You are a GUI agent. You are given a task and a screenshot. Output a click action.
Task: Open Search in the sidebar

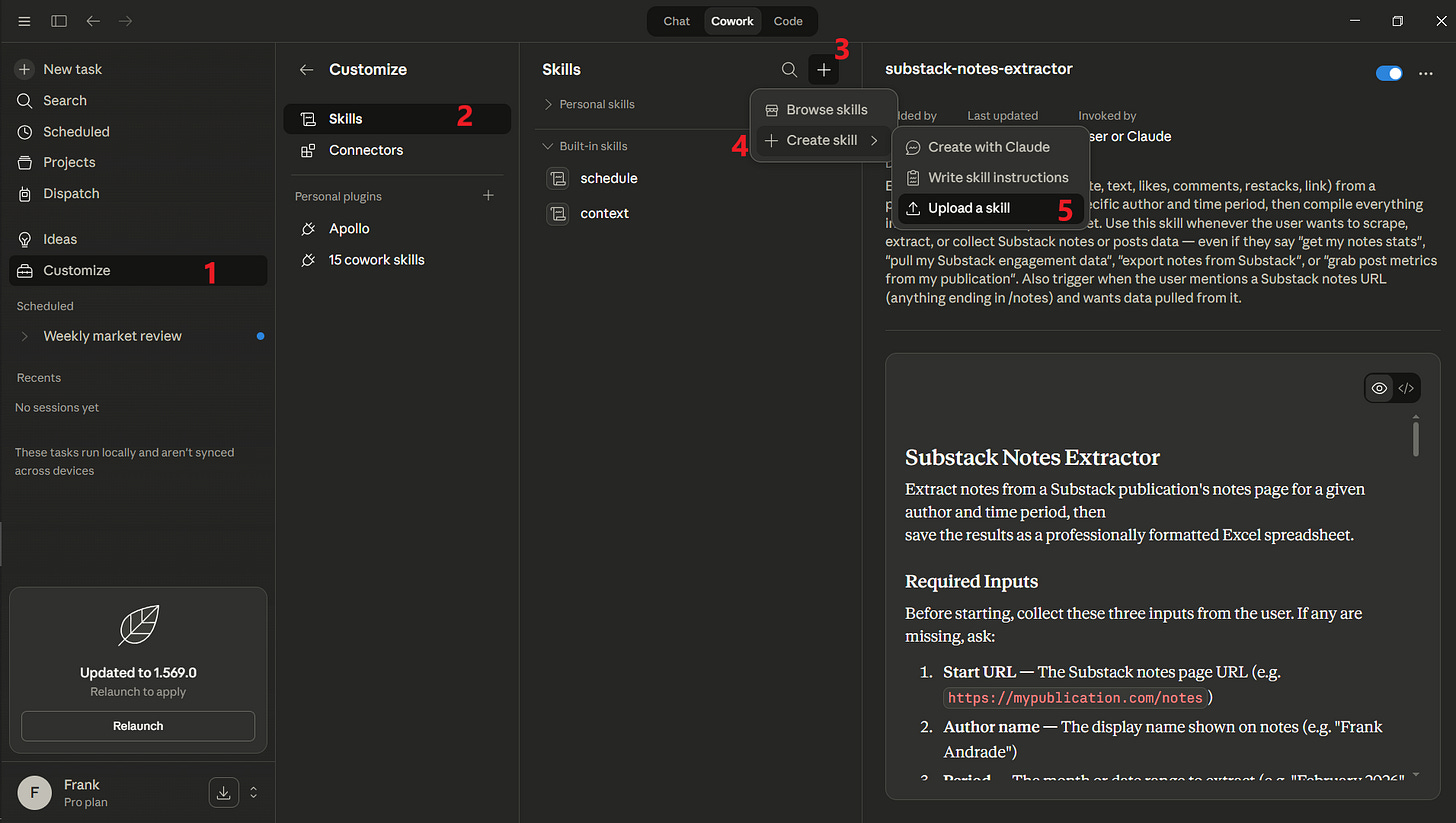coord(138,100)
